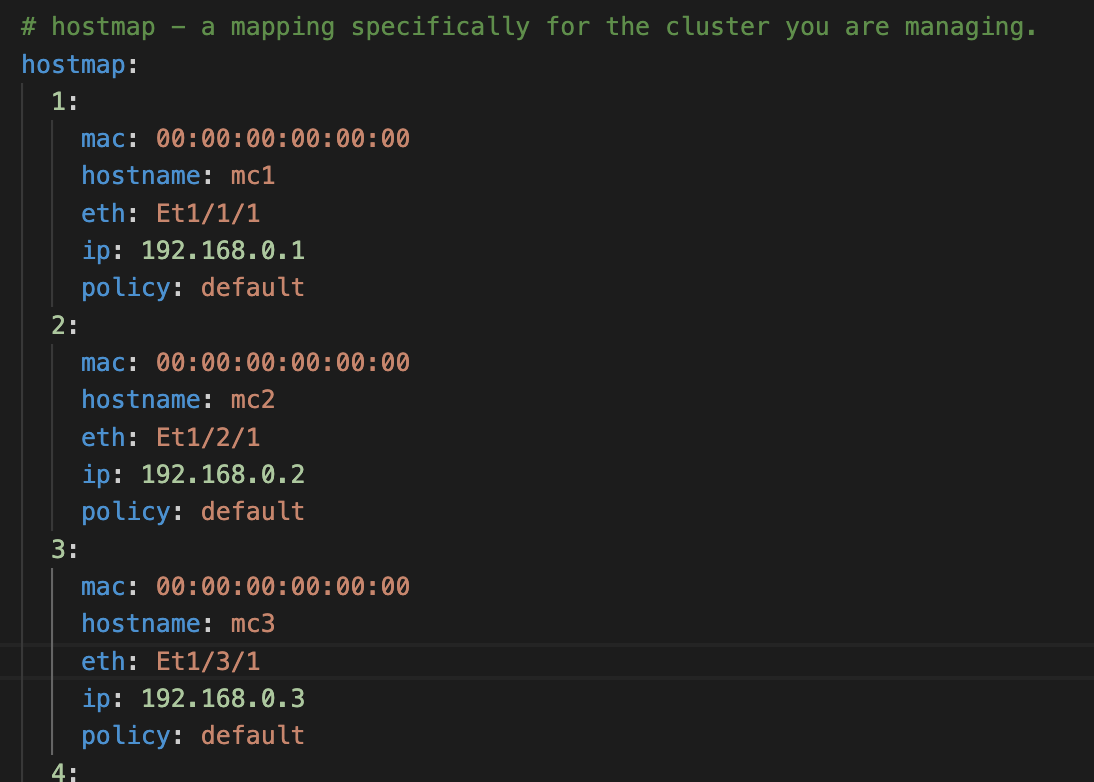Click the IP address 192.168.0.3
This screenshot has height=782, width=1094.
223,698
